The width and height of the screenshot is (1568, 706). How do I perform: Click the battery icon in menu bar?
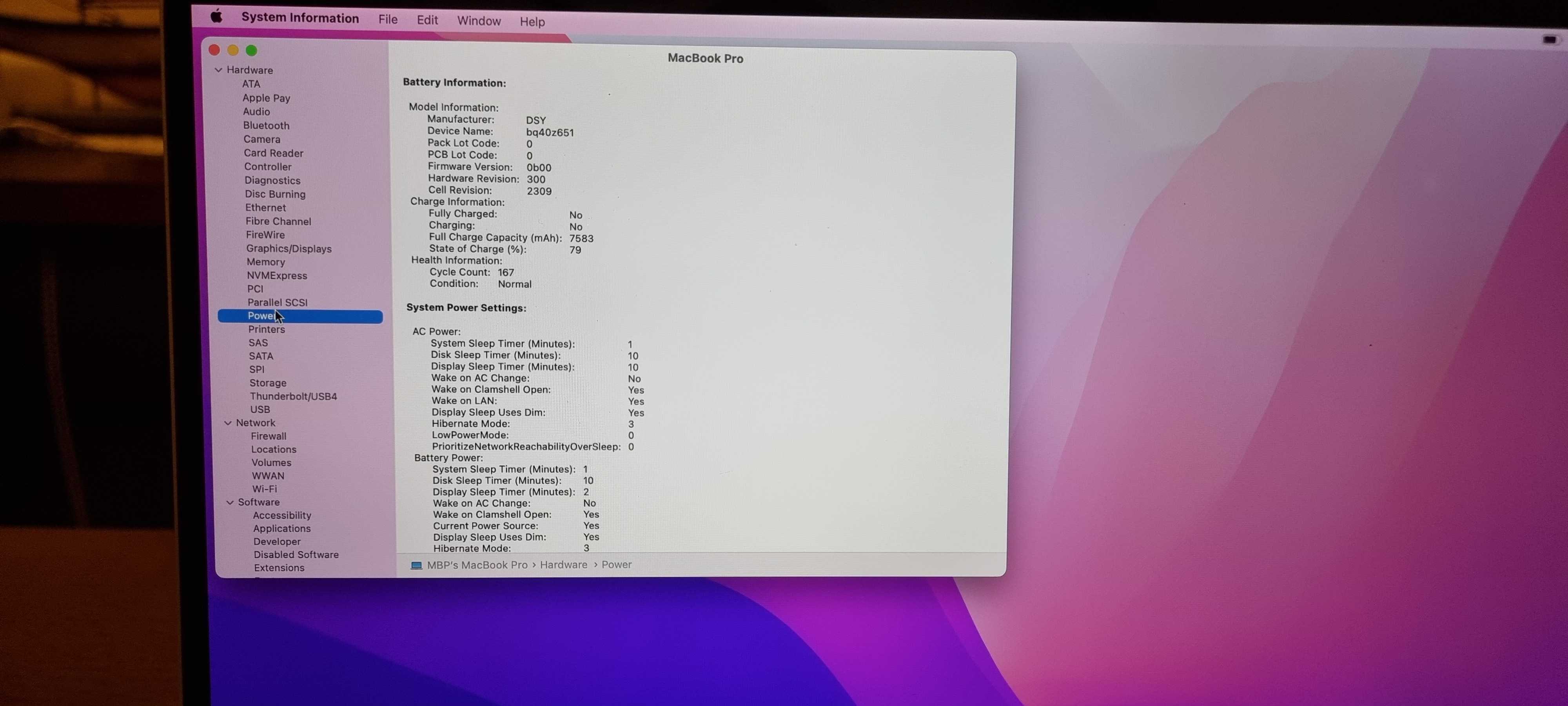click(1549, 40)
